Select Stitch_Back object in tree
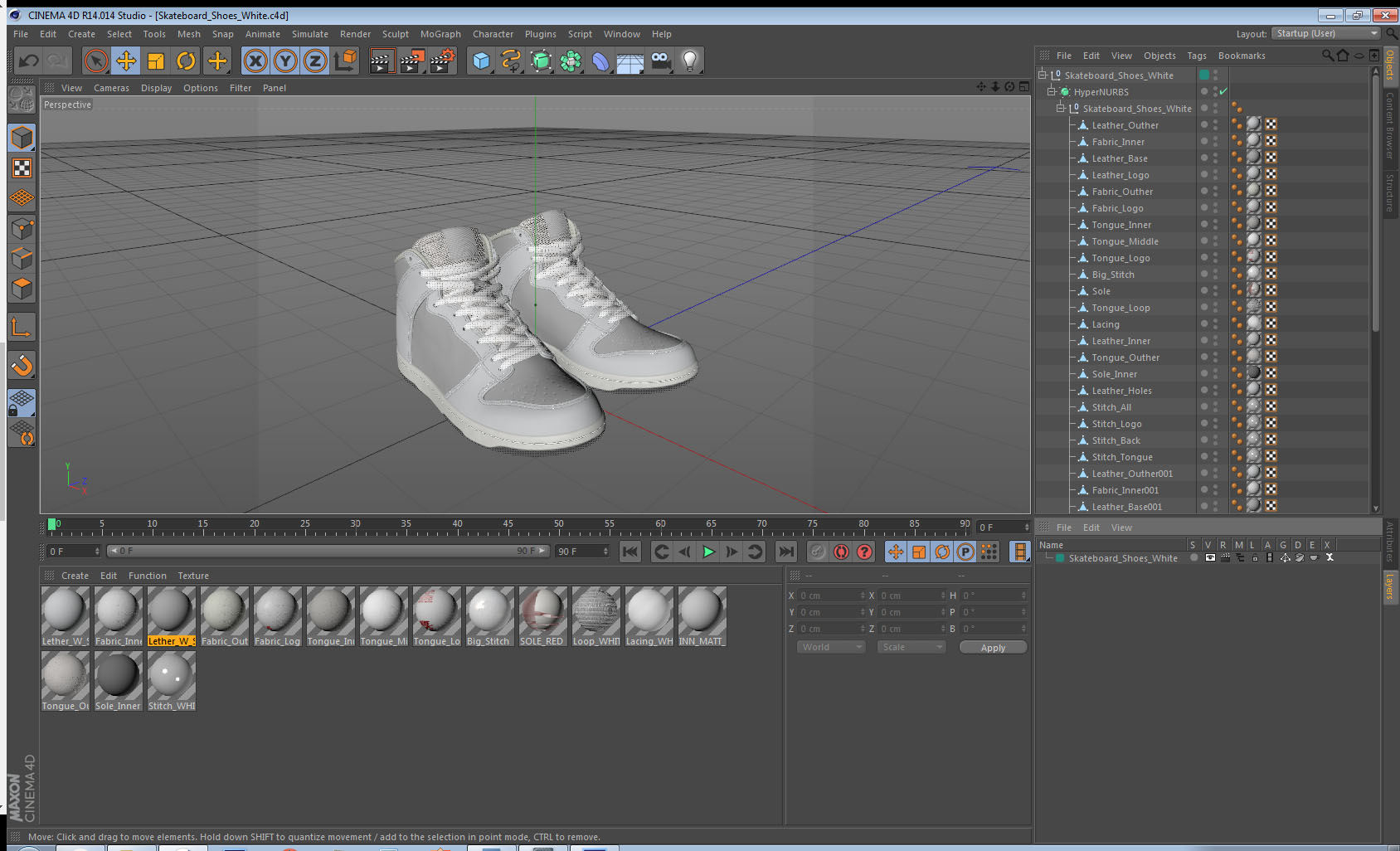 pyautogui.click(x=1116, y=440)
